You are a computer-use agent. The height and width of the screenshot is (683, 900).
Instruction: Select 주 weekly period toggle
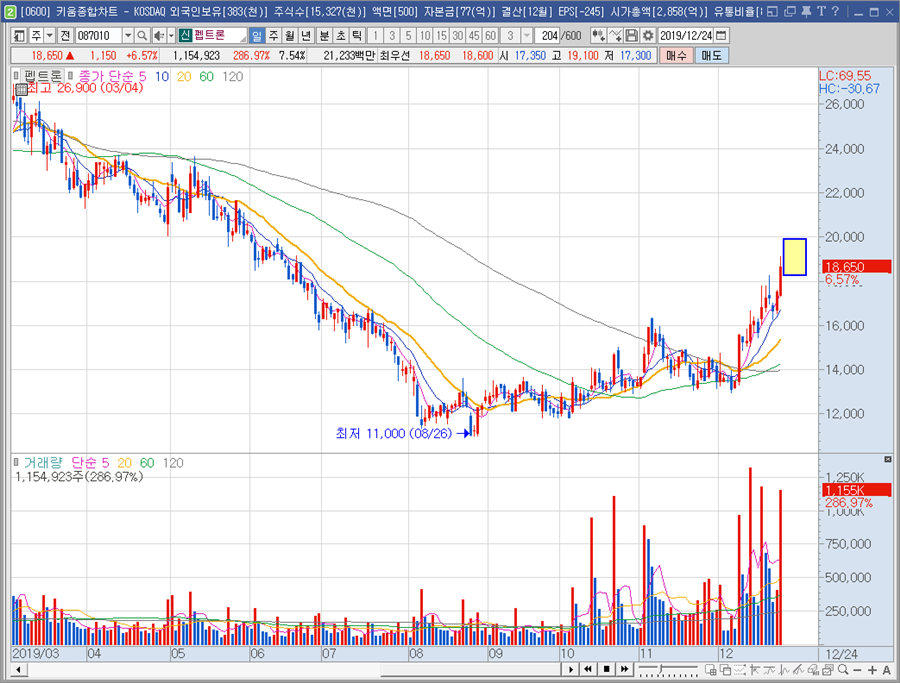pos(273,36)
